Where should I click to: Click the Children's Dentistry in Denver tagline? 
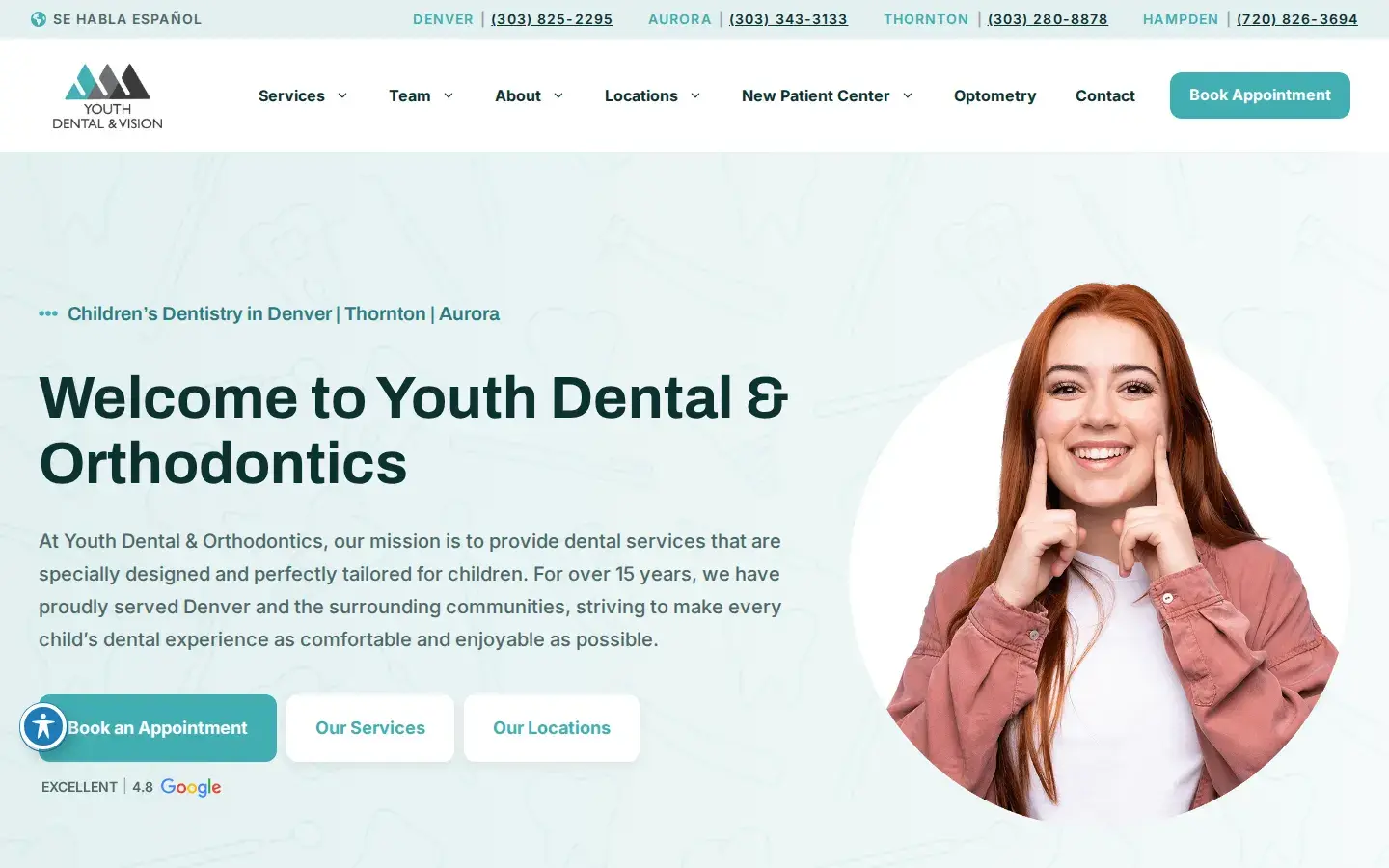point(284,313)
